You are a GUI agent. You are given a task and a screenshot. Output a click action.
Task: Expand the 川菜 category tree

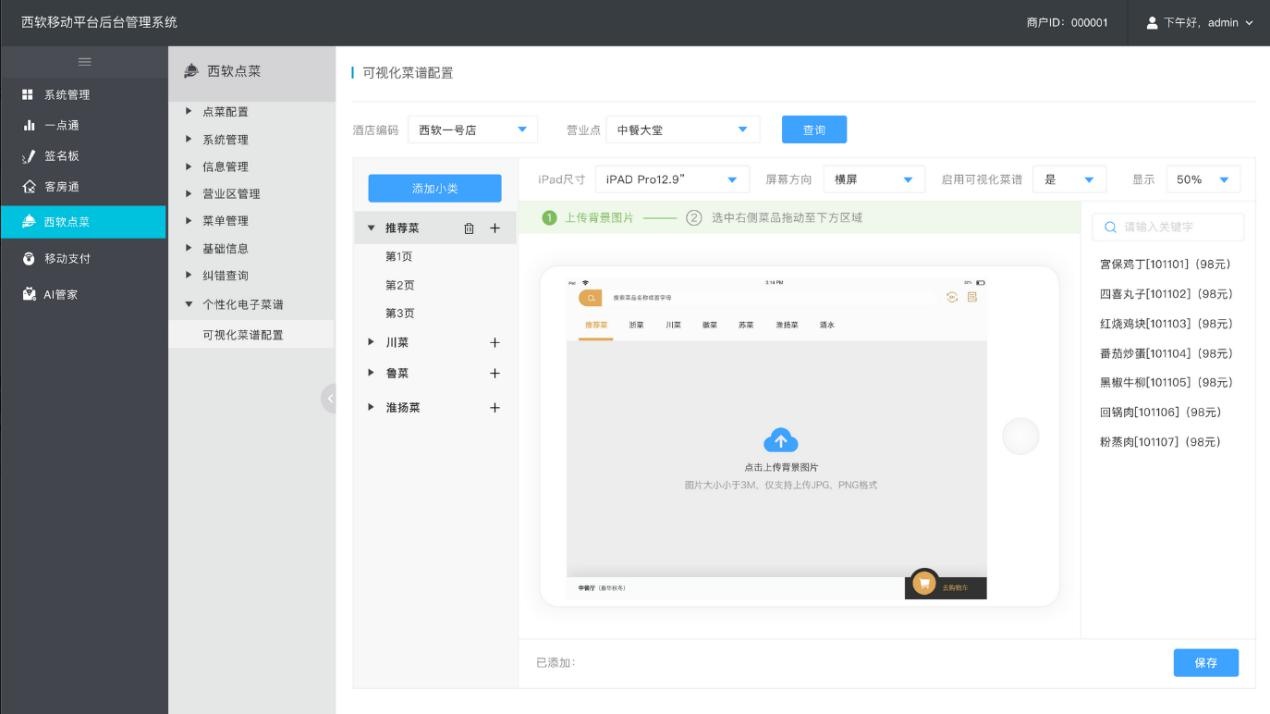pyautogui.click(x=371, y=343)
